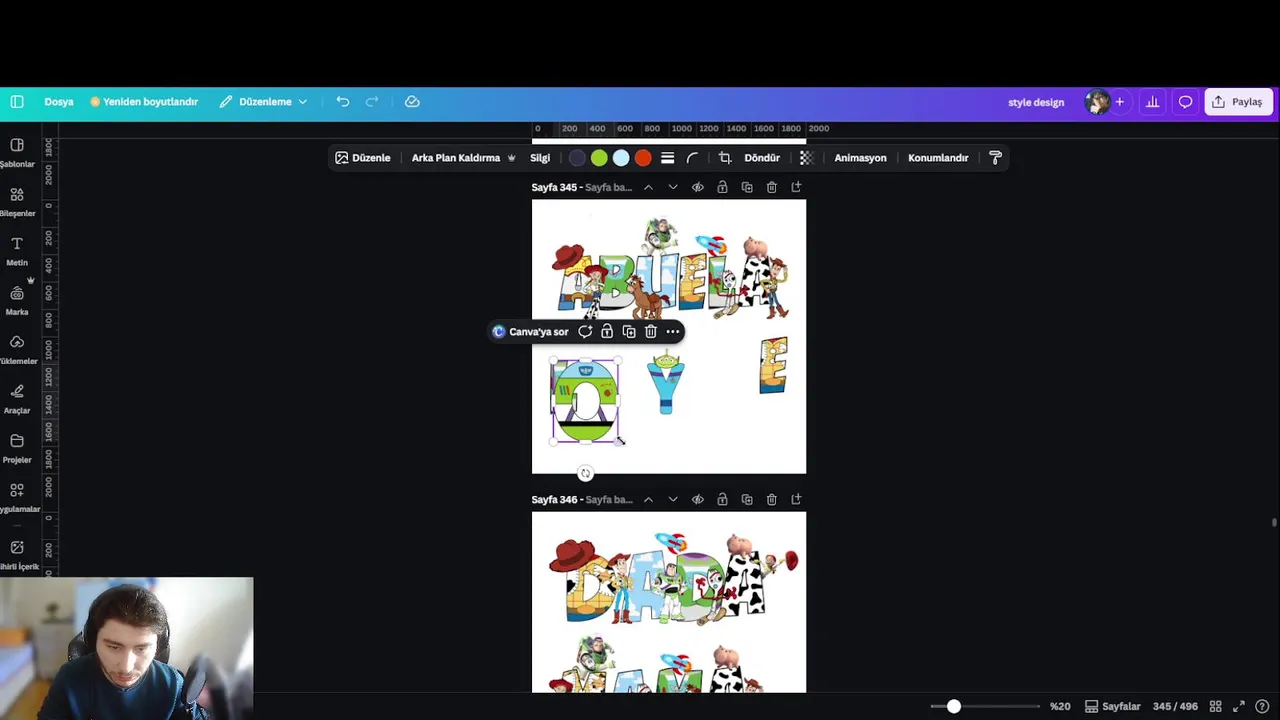Viewport: 1280px width, 720px height.
Task: Click the cloud save status icon
Action: pos(412,102)
